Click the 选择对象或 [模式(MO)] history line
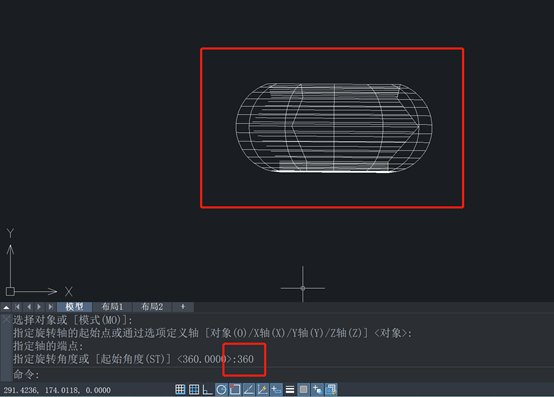The height and width of the screenshot is (397, 554). (x=73, y=320)
